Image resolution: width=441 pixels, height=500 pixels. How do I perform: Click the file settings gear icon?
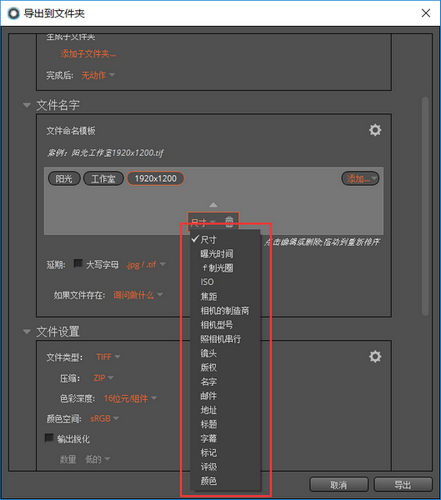[375, 356]
